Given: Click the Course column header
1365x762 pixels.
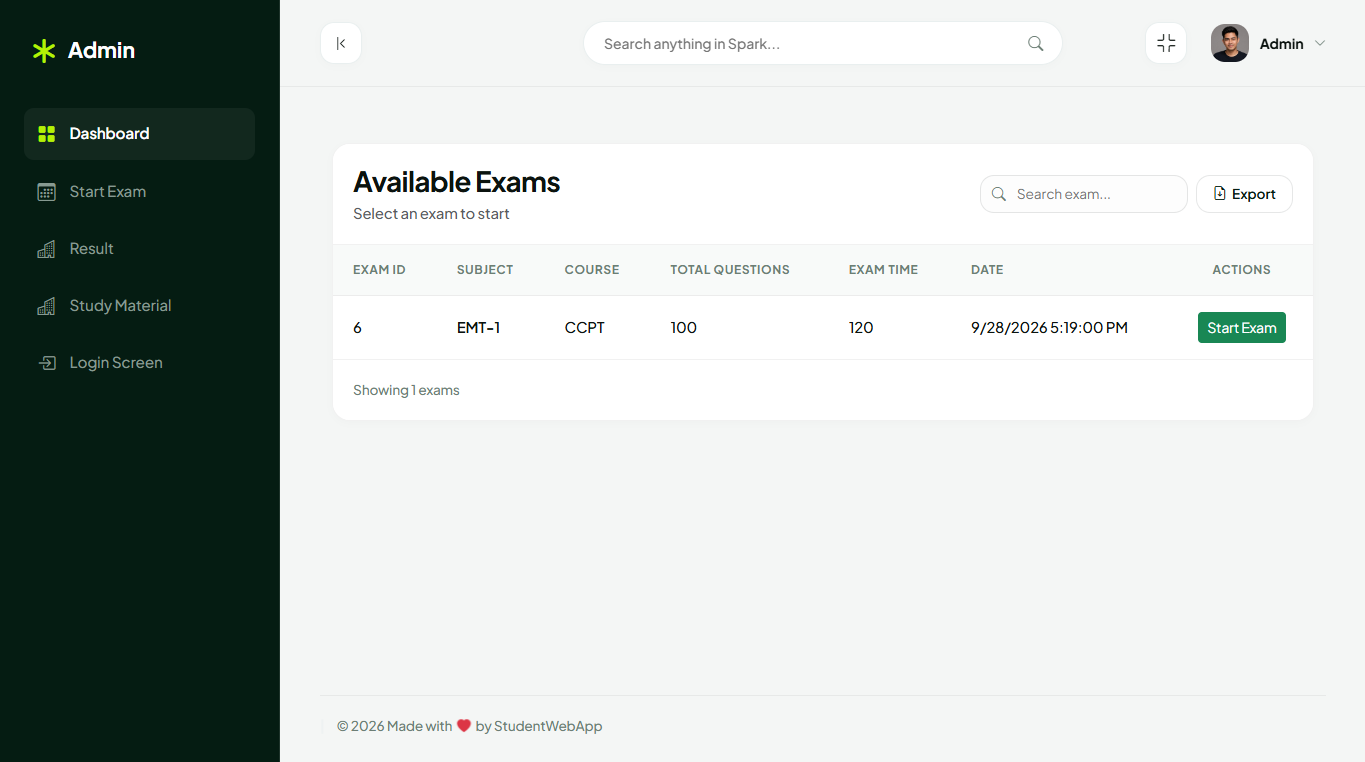Looking at the screenshot, I should (x=592, y=270).
